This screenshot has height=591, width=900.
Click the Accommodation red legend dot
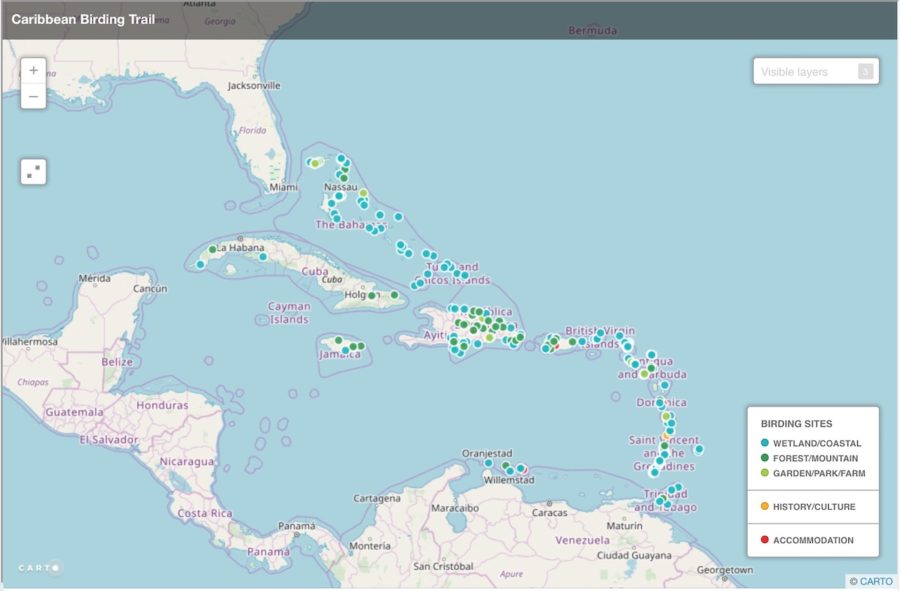[765, 540]
